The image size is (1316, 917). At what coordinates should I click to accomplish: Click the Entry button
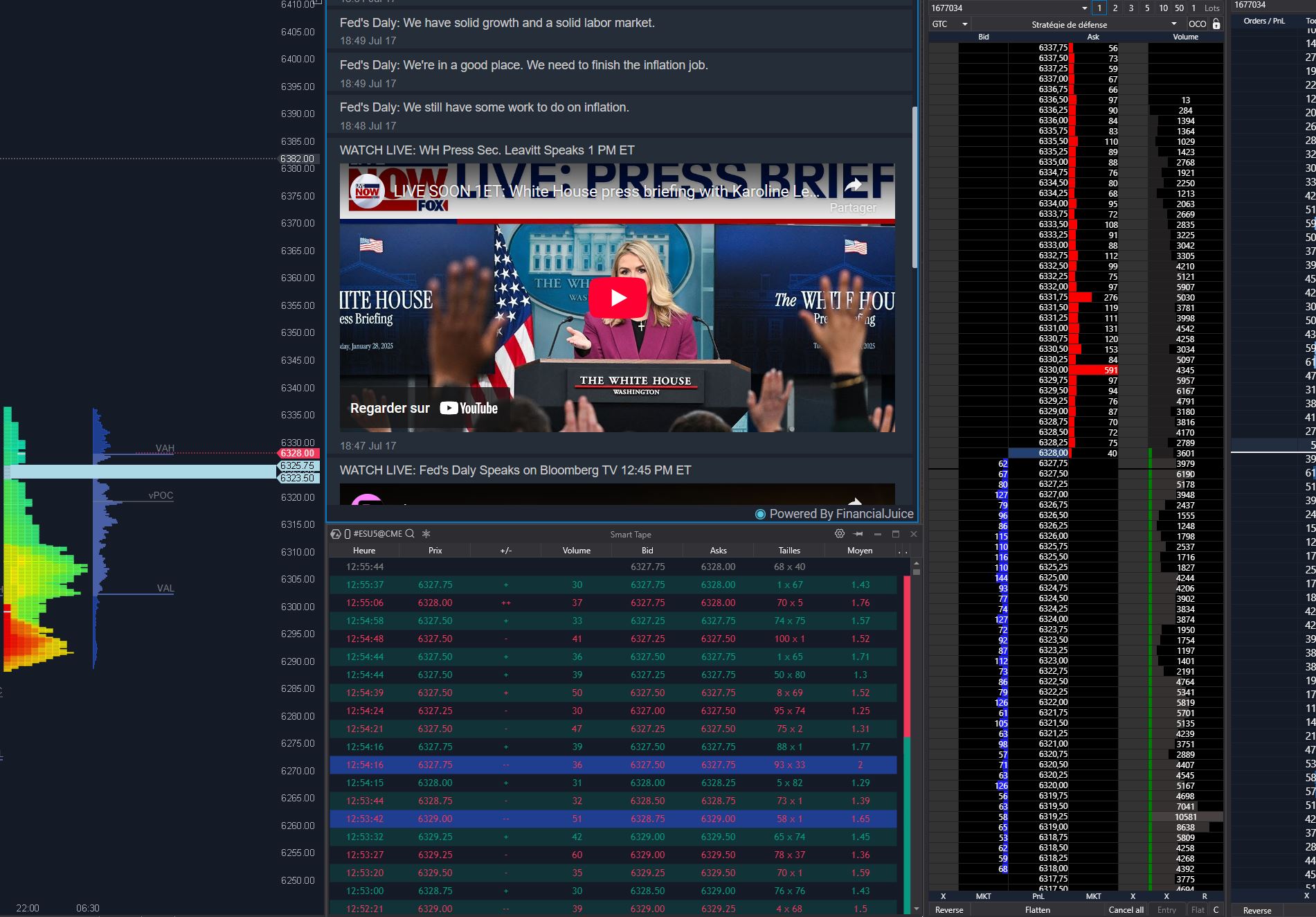pos(1166,910)
